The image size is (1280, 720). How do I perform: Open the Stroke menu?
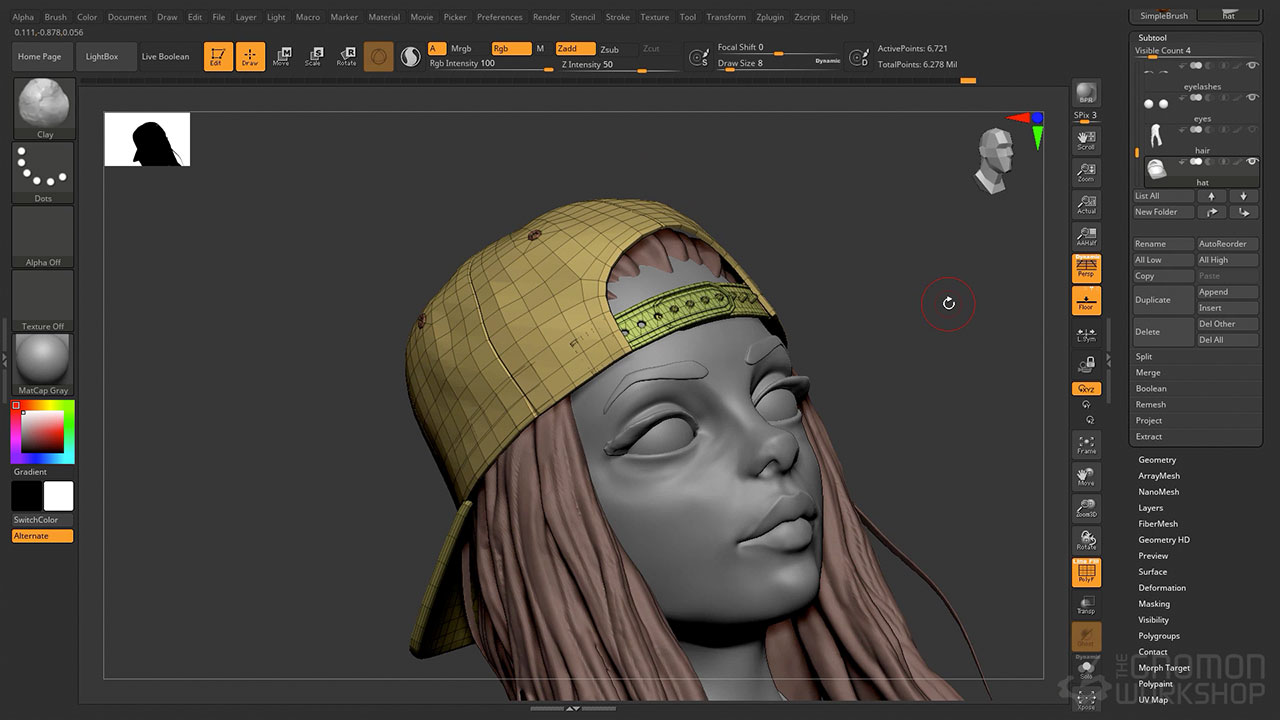click(x=618, y=17)
